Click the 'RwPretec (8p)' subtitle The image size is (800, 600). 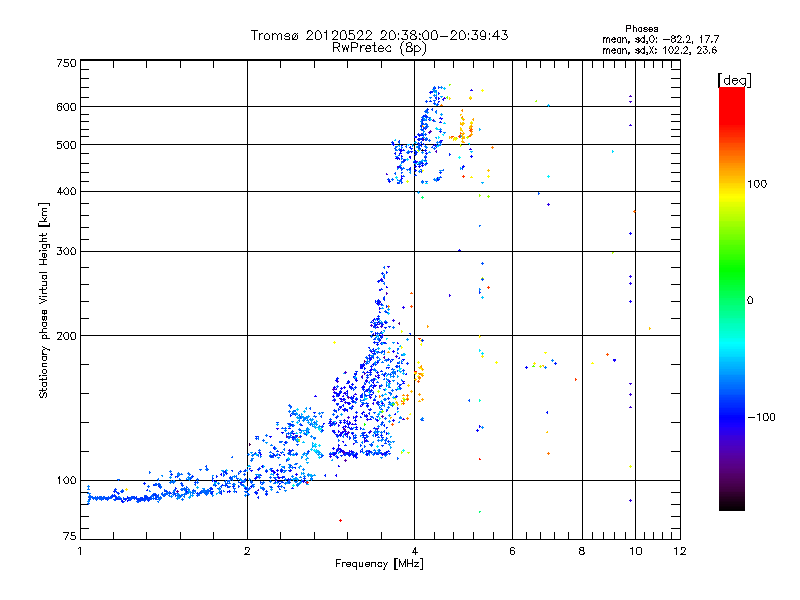coord(379,48)
